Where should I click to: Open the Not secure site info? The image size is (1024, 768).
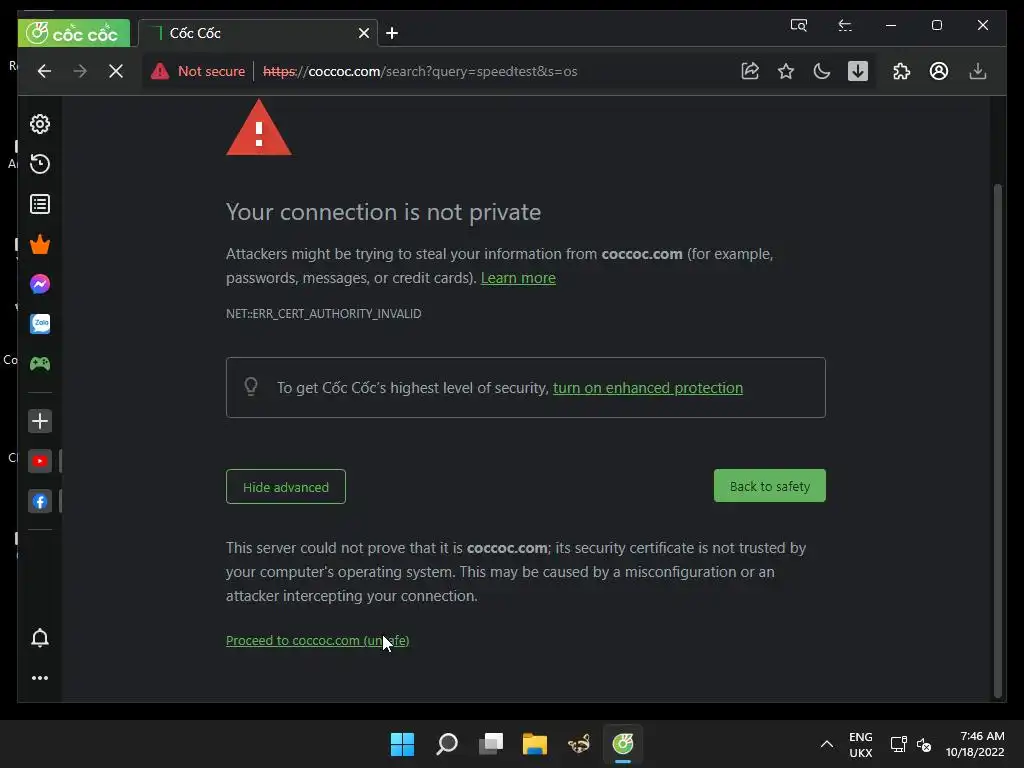197,71
